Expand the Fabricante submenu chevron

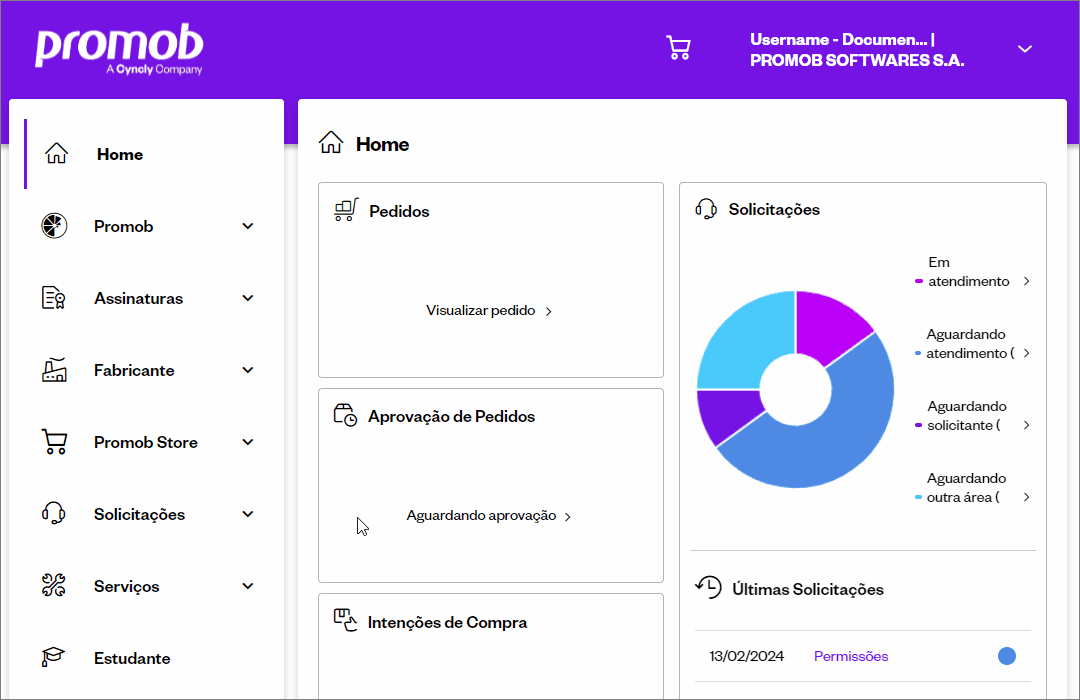pyautogui.click(x=248, y=370)
